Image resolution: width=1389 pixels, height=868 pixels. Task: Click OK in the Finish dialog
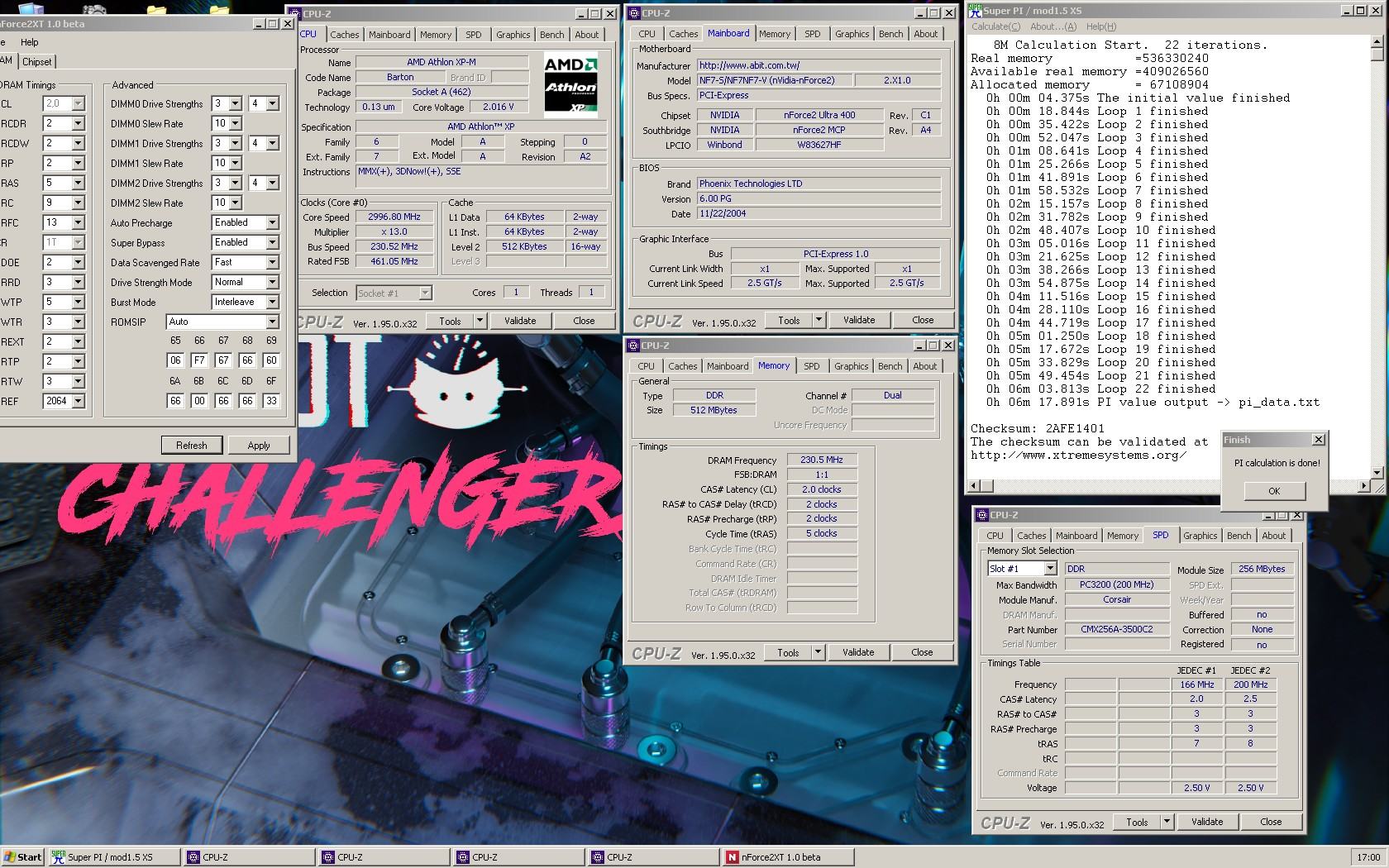click(1274, 491)
